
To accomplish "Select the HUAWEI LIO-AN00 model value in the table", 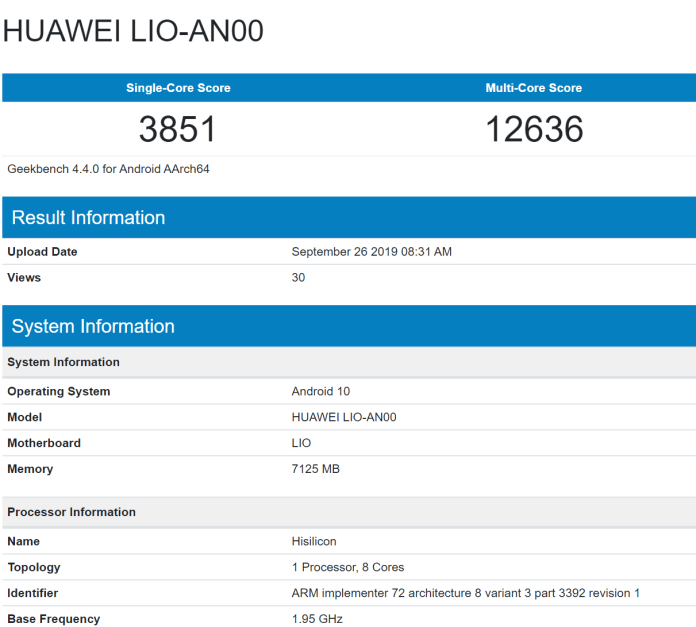I will tap(344, 417).
